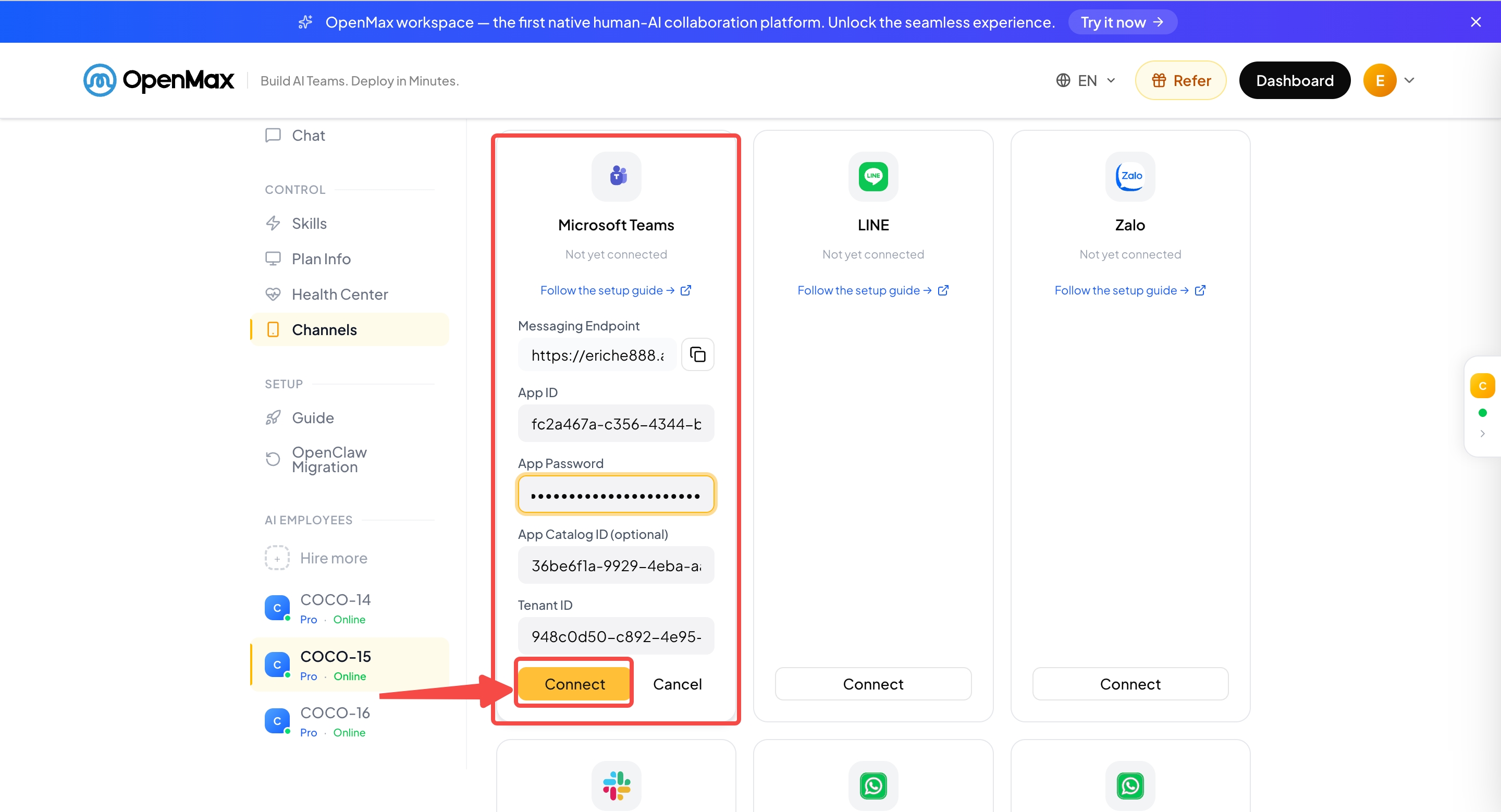Screen dimensions: 1501x812
Task: Close the OpenMax workspace banner
Action: pyautogui.click(x=1475, y=22)
